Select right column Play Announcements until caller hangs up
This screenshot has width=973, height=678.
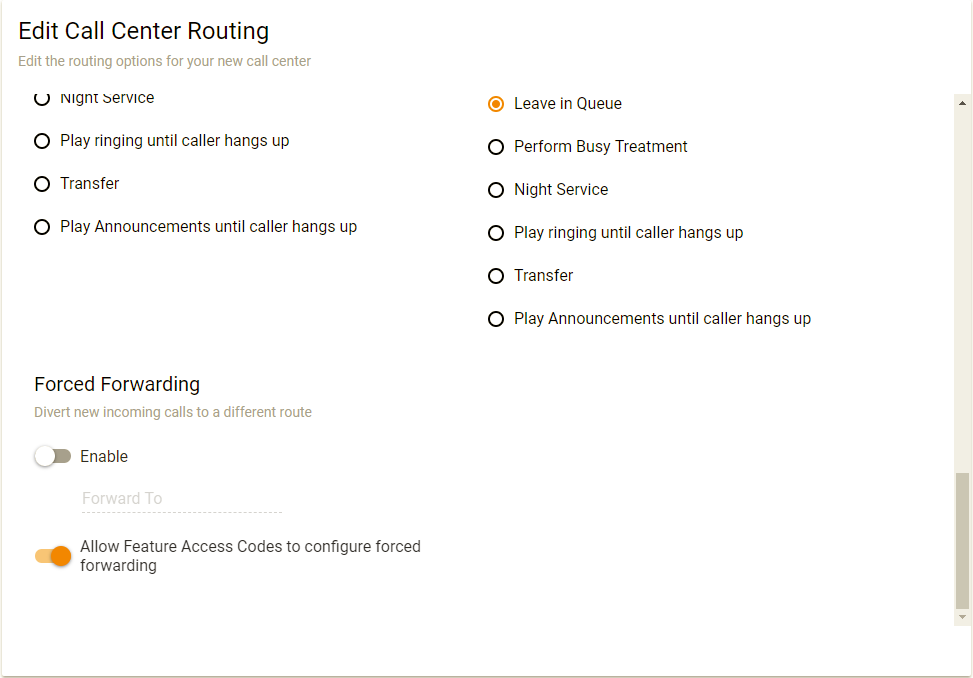tap(496, 319)
